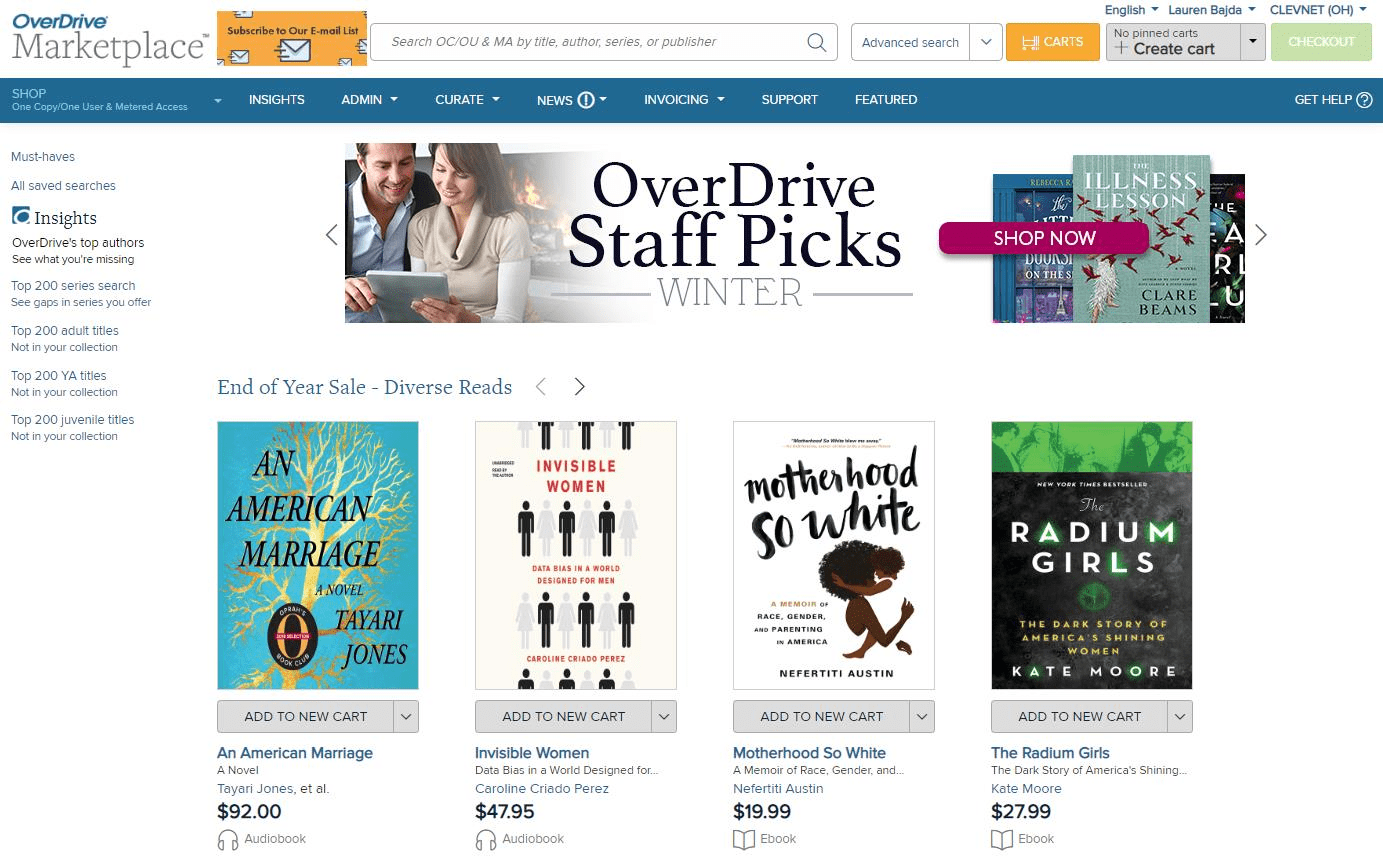Click the book icon under The Radium Girls

click(1002, 839)
